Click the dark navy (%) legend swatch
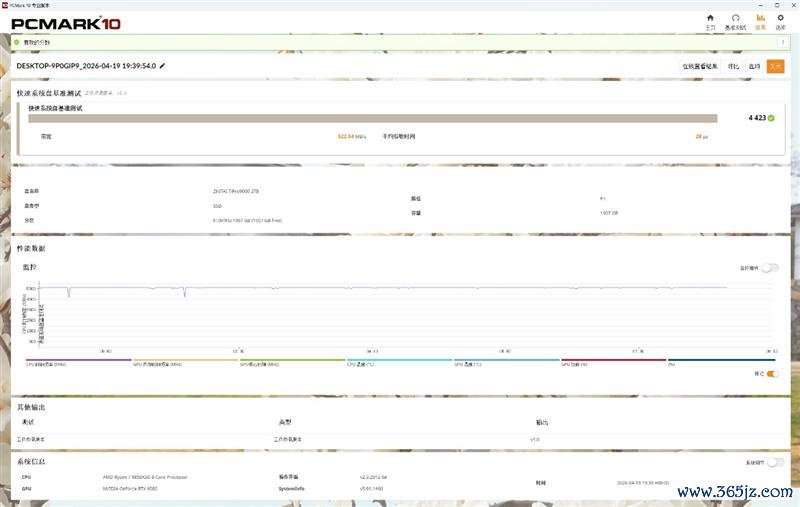The height and width of the screenshot is (507, 800). coord(721,360)
